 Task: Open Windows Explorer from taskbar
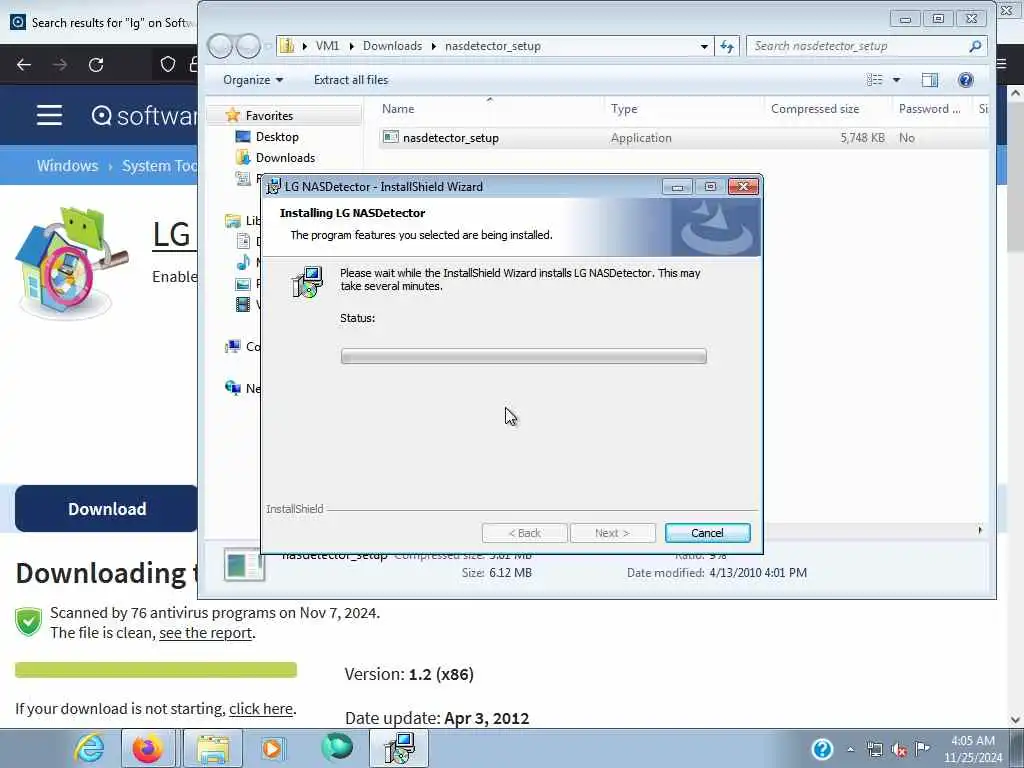[213, 748]
